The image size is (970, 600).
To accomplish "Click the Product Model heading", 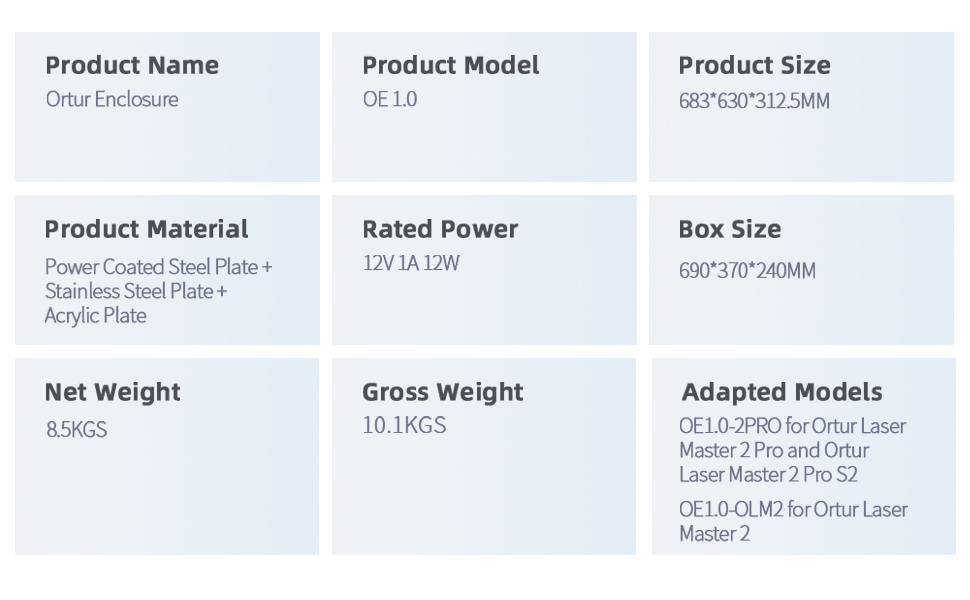I will pyautogui.click(x=450, y=66).
